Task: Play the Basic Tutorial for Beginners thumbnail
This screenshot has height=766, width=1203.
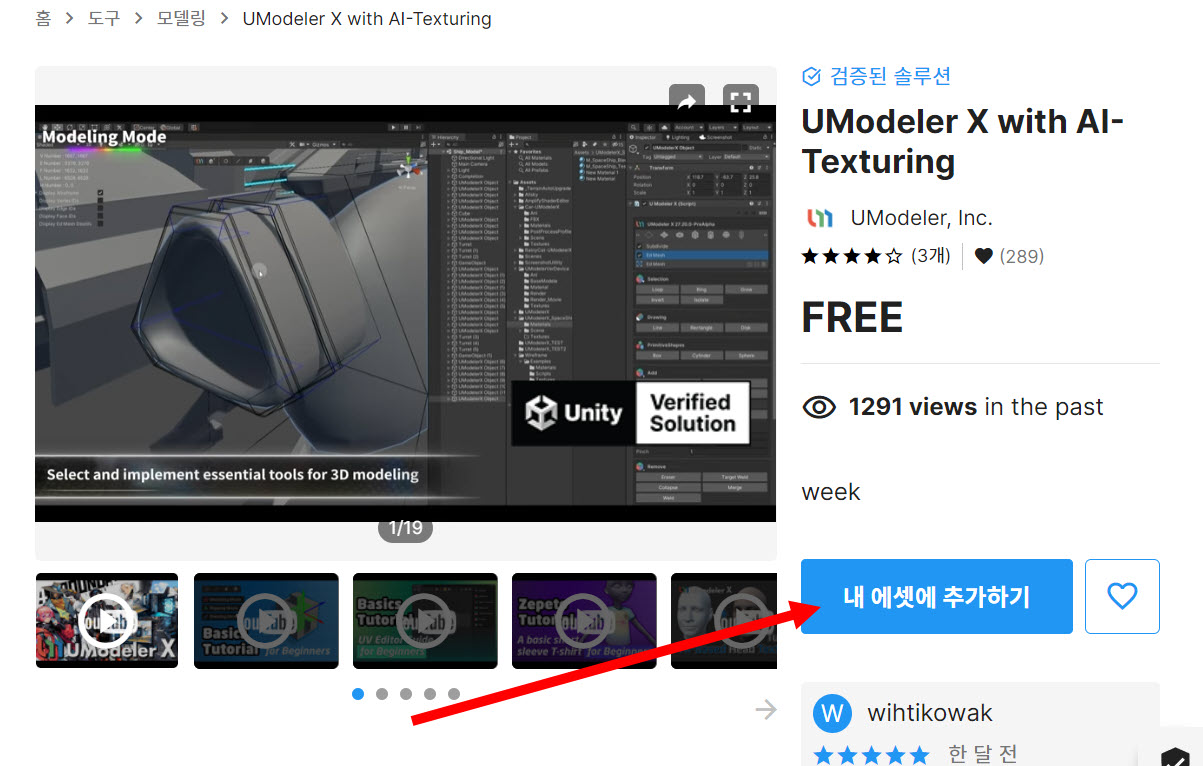Action: pyautogui.click(x=266, y=620)
